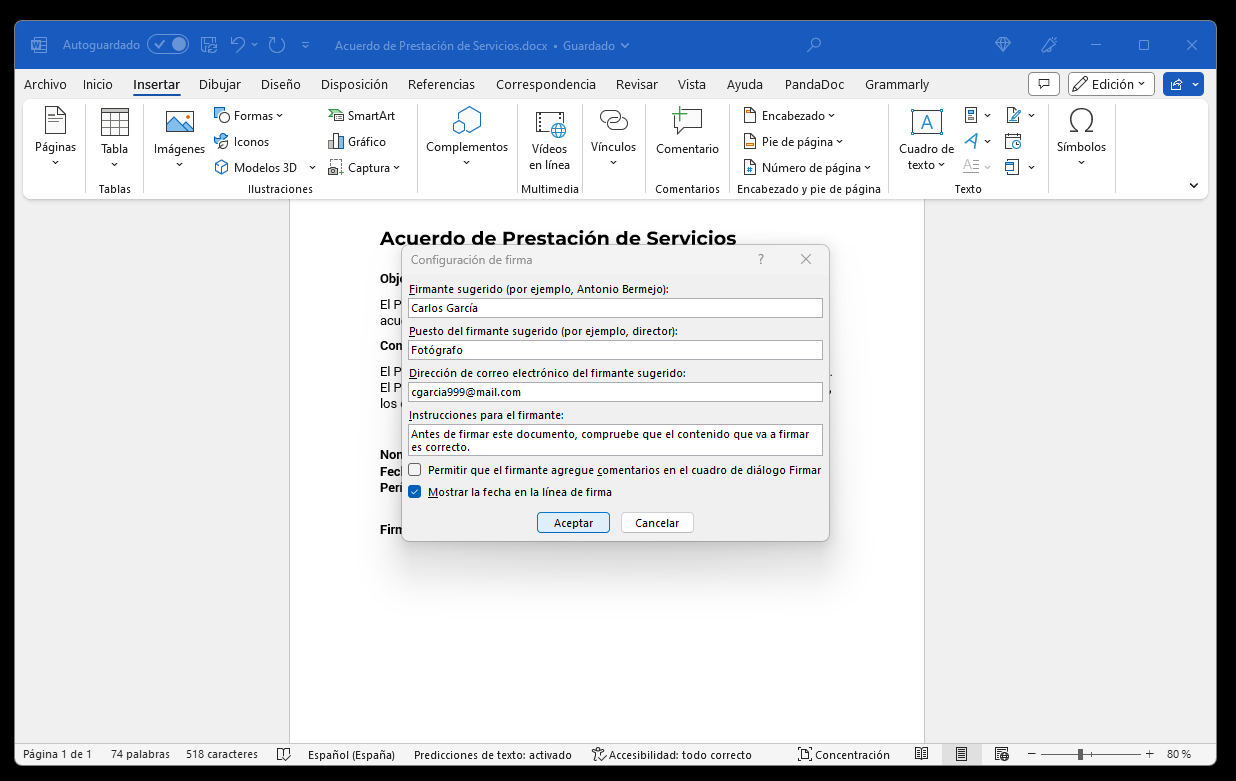This screenshot has width=1236, height=781.
Task: Toggle Autoguardado switch
Action: pos(168,45)
